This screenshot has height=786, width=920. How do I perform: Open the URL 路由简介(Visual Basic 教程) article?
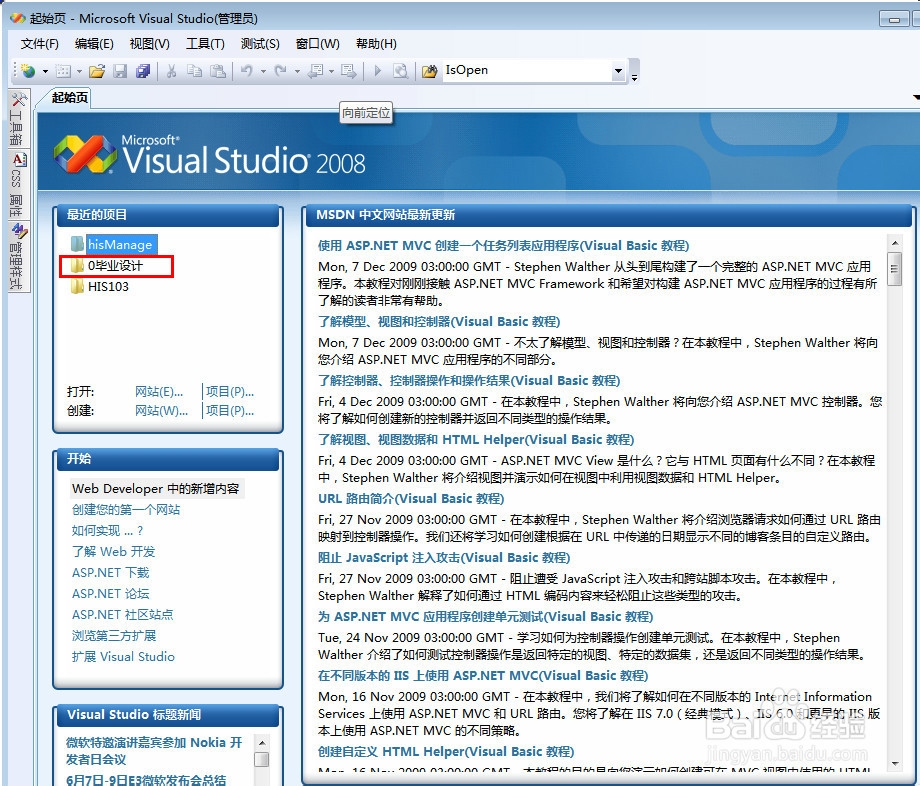click(411, 499)
